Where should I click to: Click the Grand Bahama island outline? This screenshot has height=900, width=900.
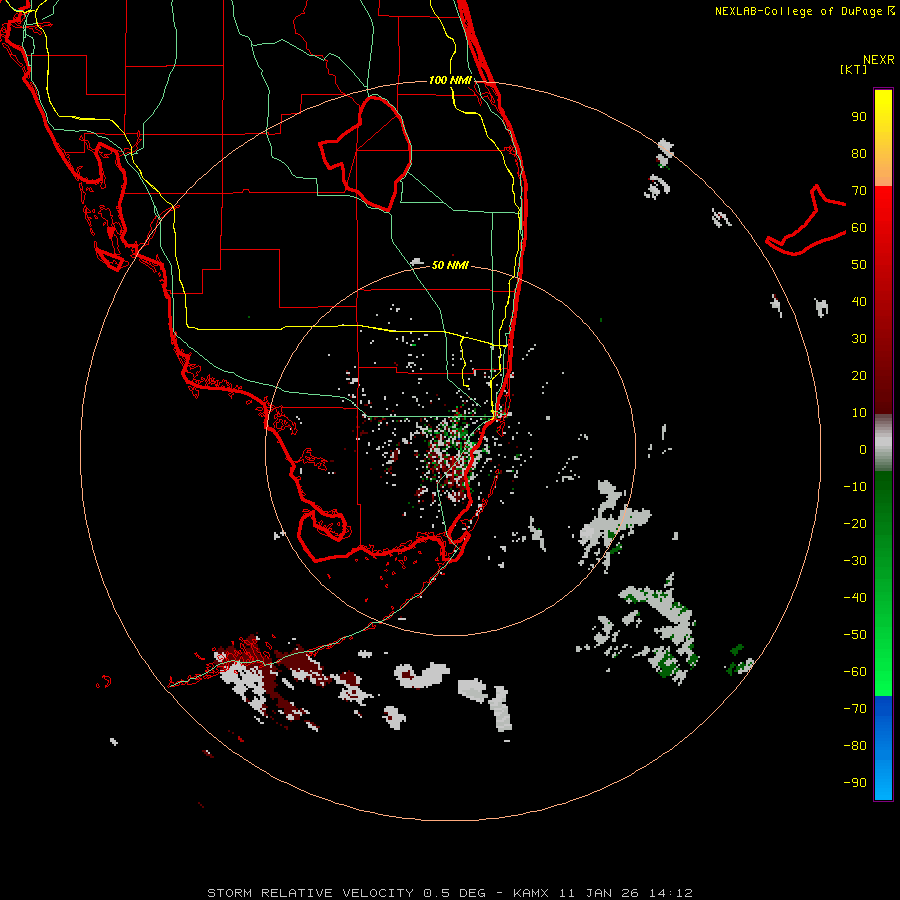(x=806, y=221)
